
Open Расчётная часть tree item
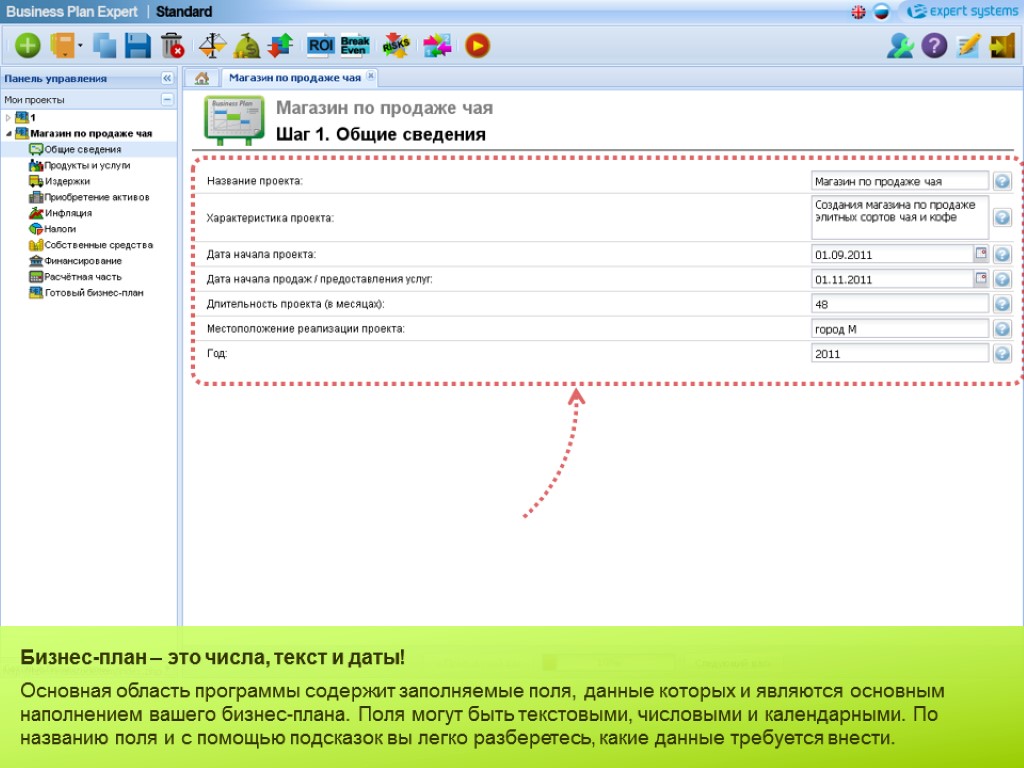tap(75, 277)
